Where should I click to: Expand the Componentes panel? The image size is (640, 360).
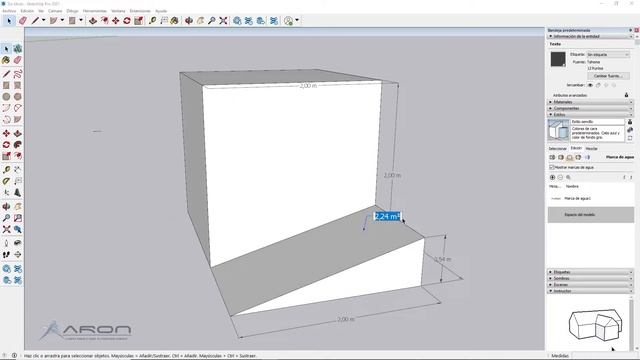point(591,109)
